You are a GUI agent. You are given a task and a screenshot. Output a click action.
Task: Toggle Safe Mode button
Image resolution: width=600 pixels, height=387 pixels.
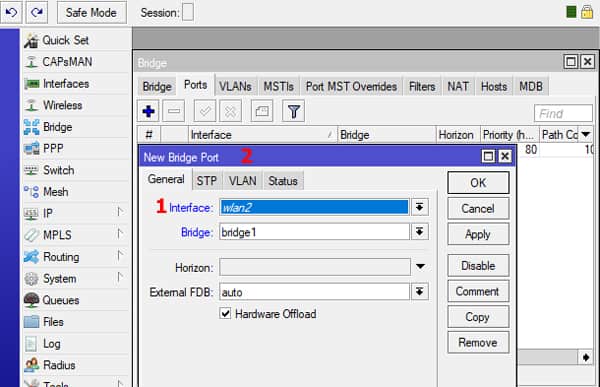(x=91, y=12)
